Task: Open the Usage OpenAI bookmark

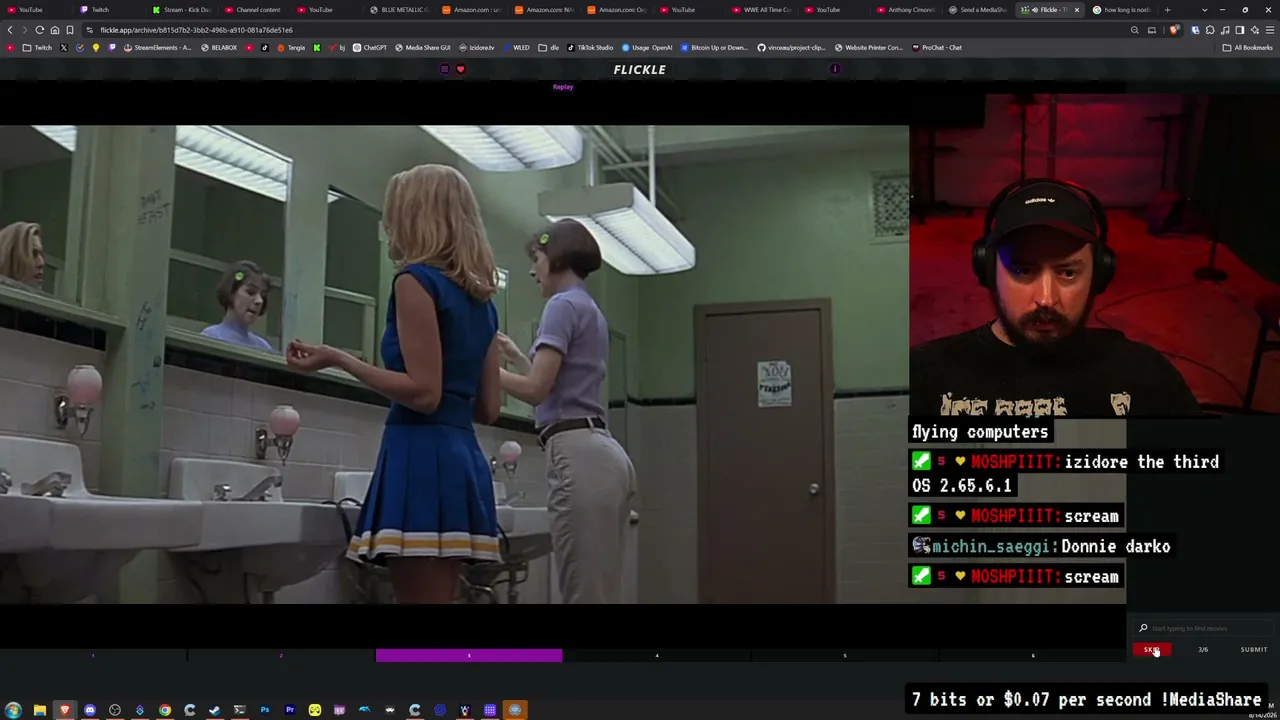Action: pos(648,48)
